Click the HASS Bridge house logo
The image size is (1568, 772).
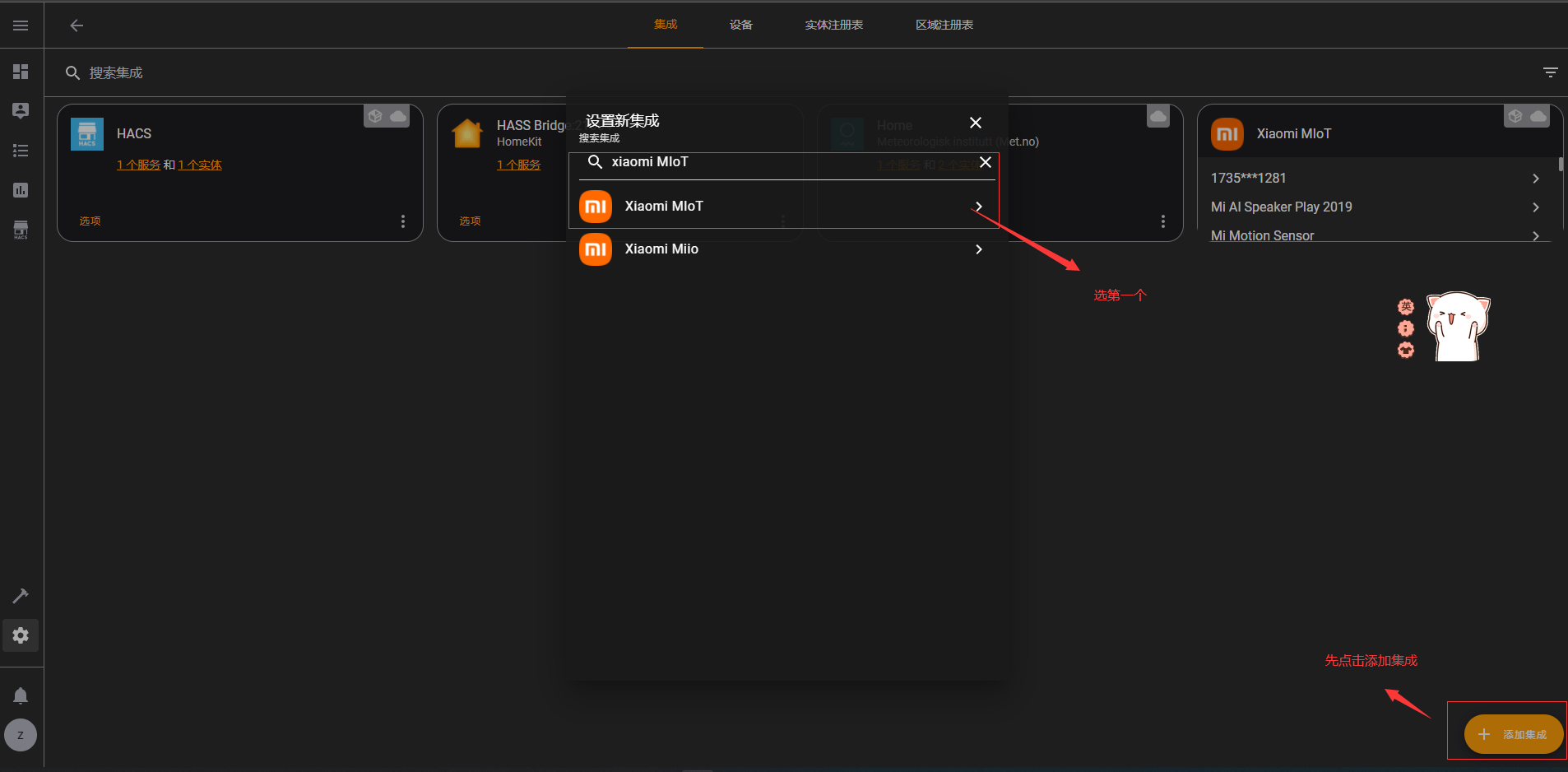click(467, 133)
